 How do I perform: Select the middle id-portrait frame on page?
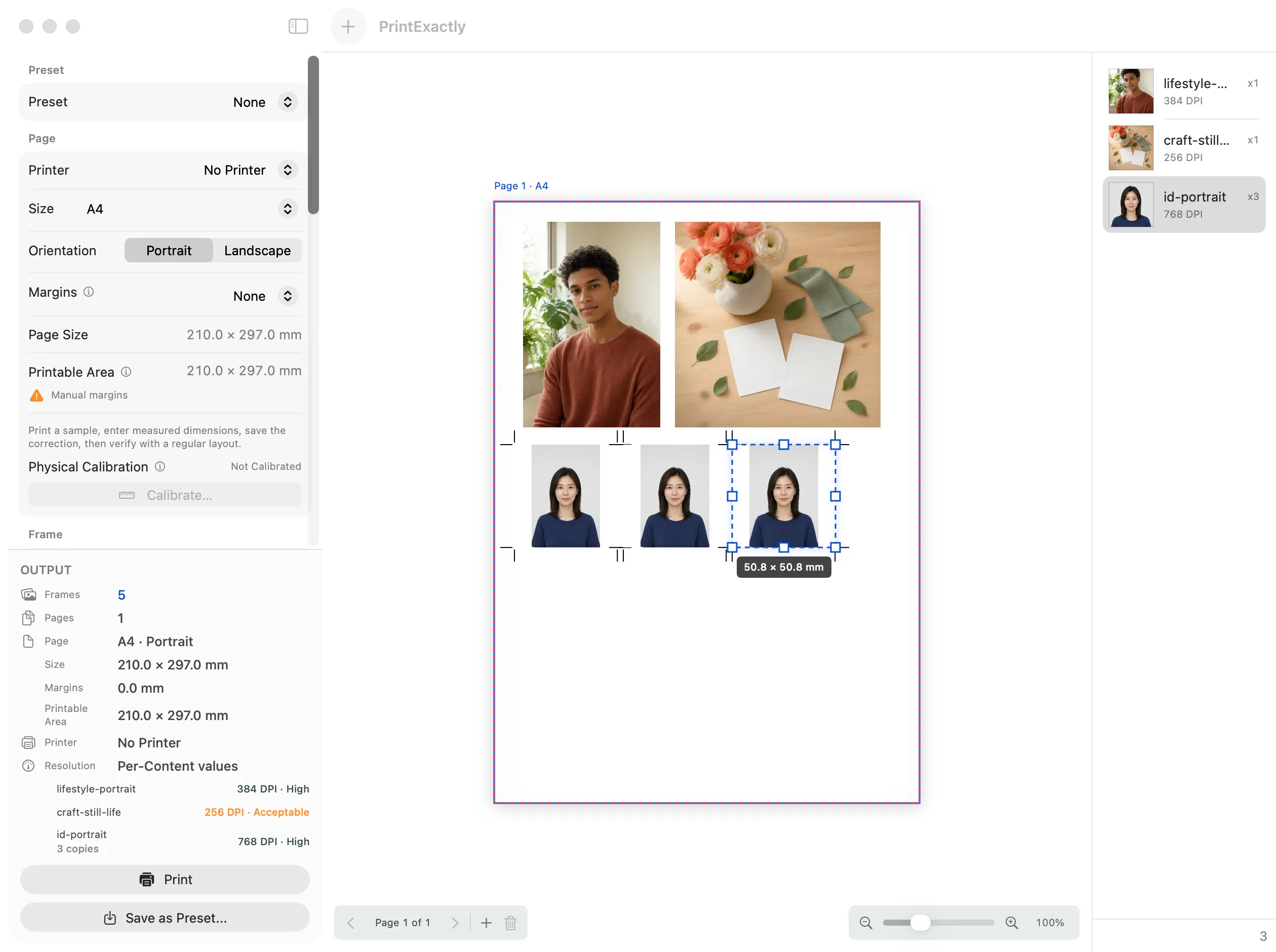coord(674,496)
